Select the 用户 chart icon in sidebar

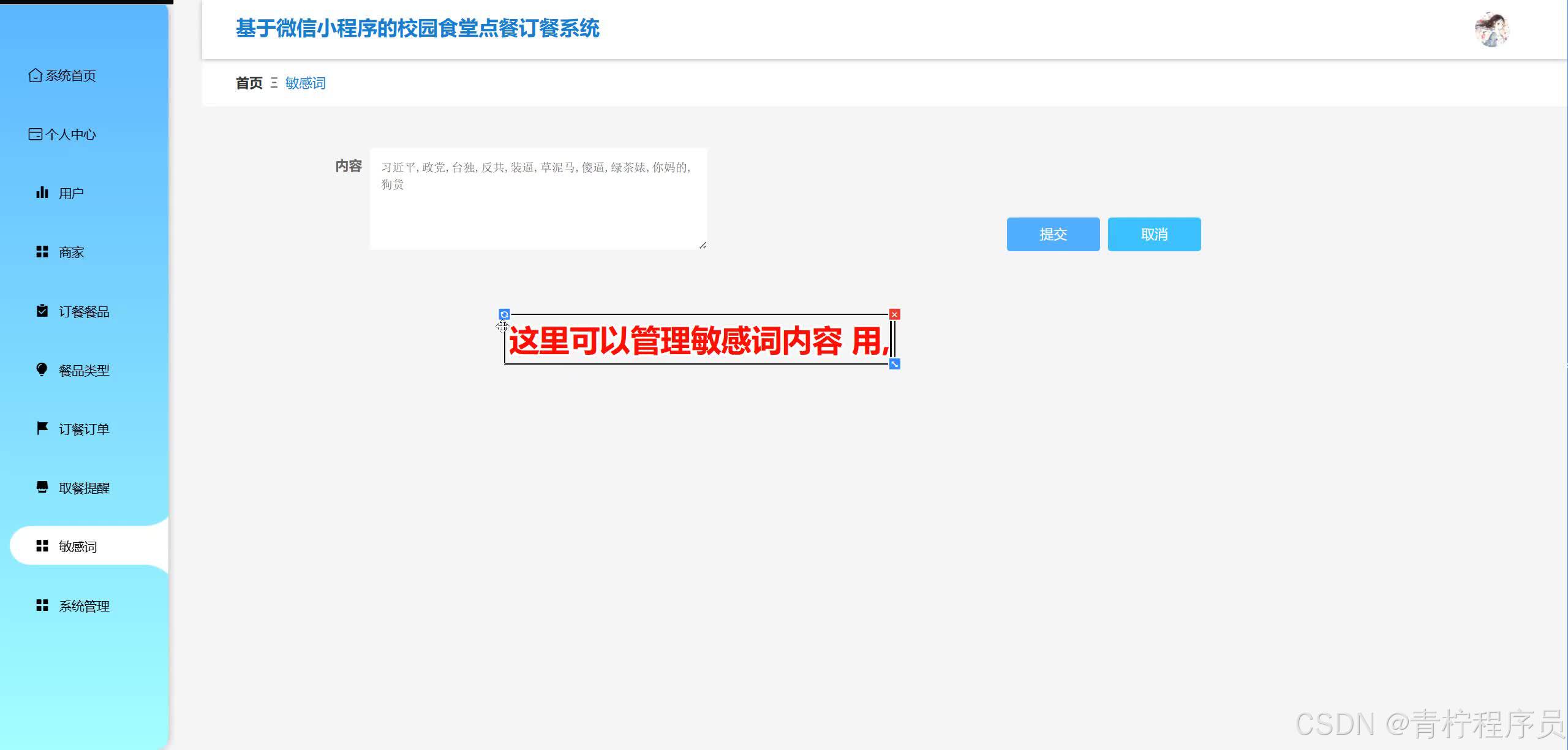tap(41, 192)
